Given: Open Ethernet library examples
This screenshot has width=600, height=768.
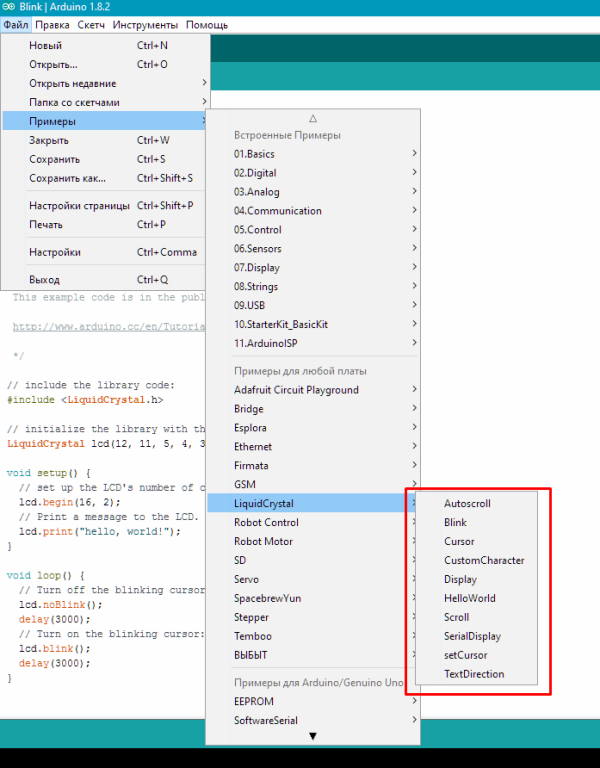Looking at the screenshot, I should (x=313, y=447).
